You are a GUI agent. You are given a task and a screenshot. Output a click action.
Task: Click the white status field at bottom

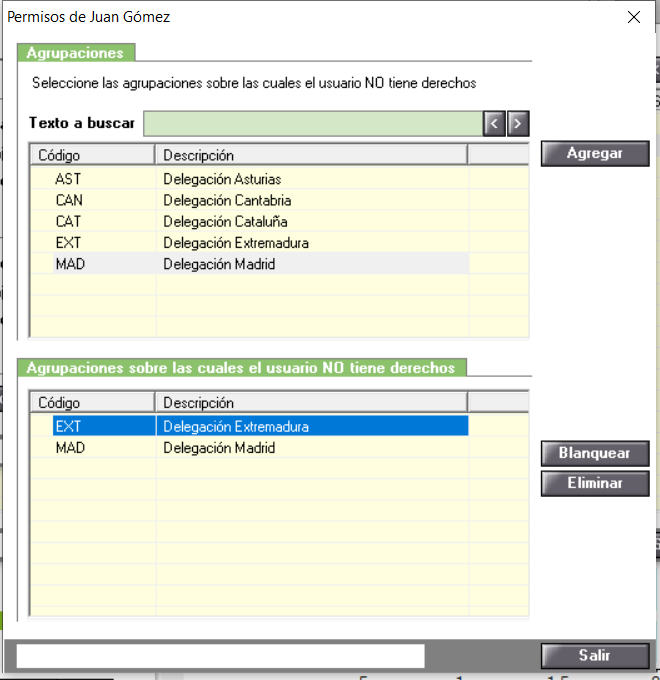point(220,656)
